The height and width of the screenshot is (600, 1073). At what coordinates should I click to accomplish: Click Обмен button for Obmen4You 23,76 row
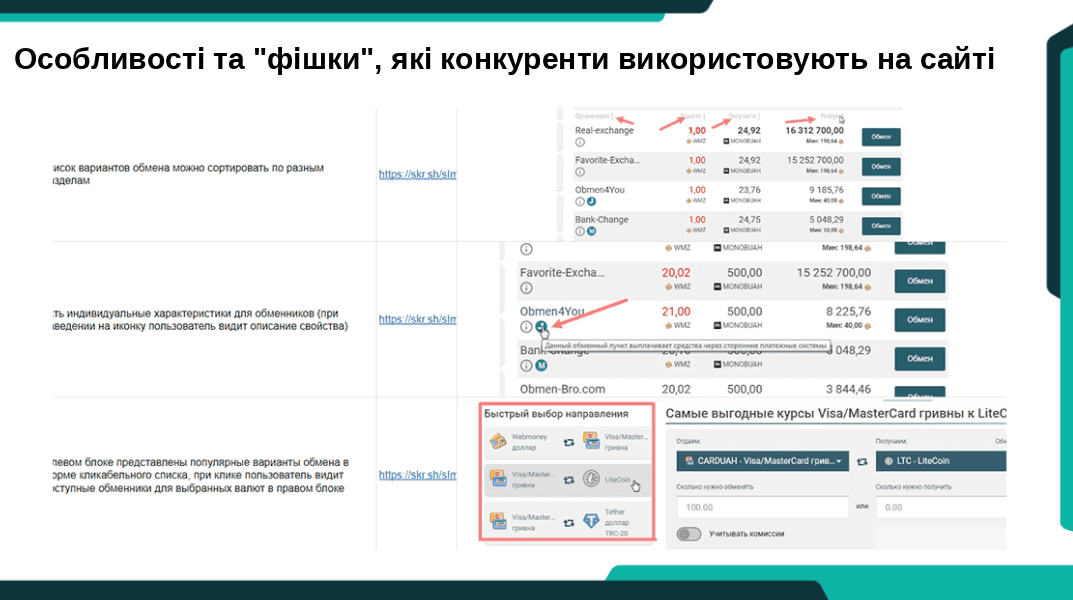pyautogui.click(x=881, y=196)
